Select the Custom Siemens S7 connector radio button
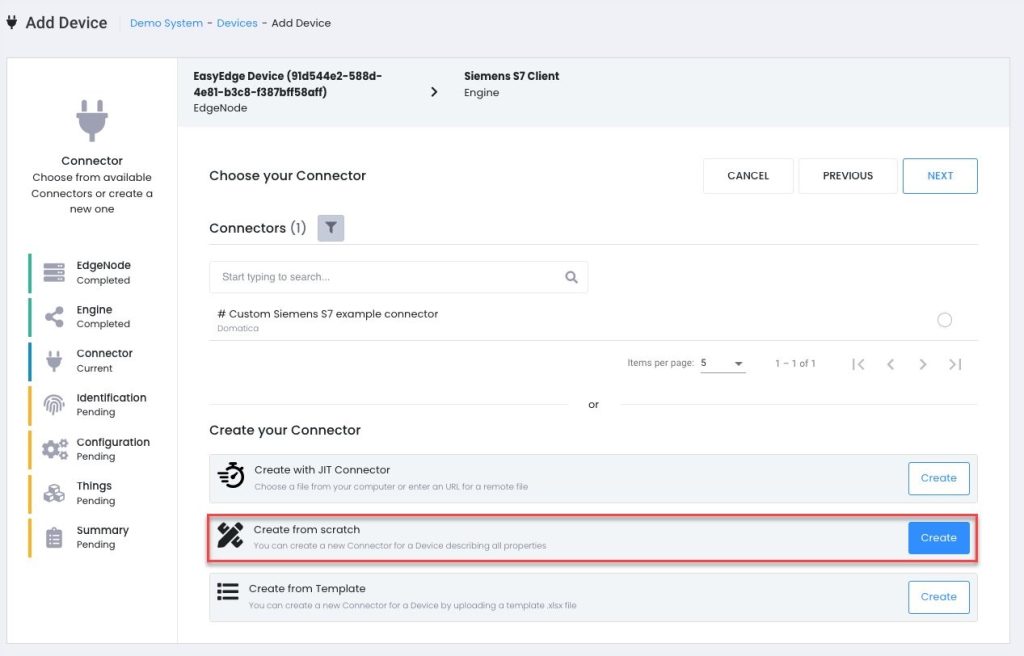Screen dimensions: 1024x656 click(x=944, y=320)
